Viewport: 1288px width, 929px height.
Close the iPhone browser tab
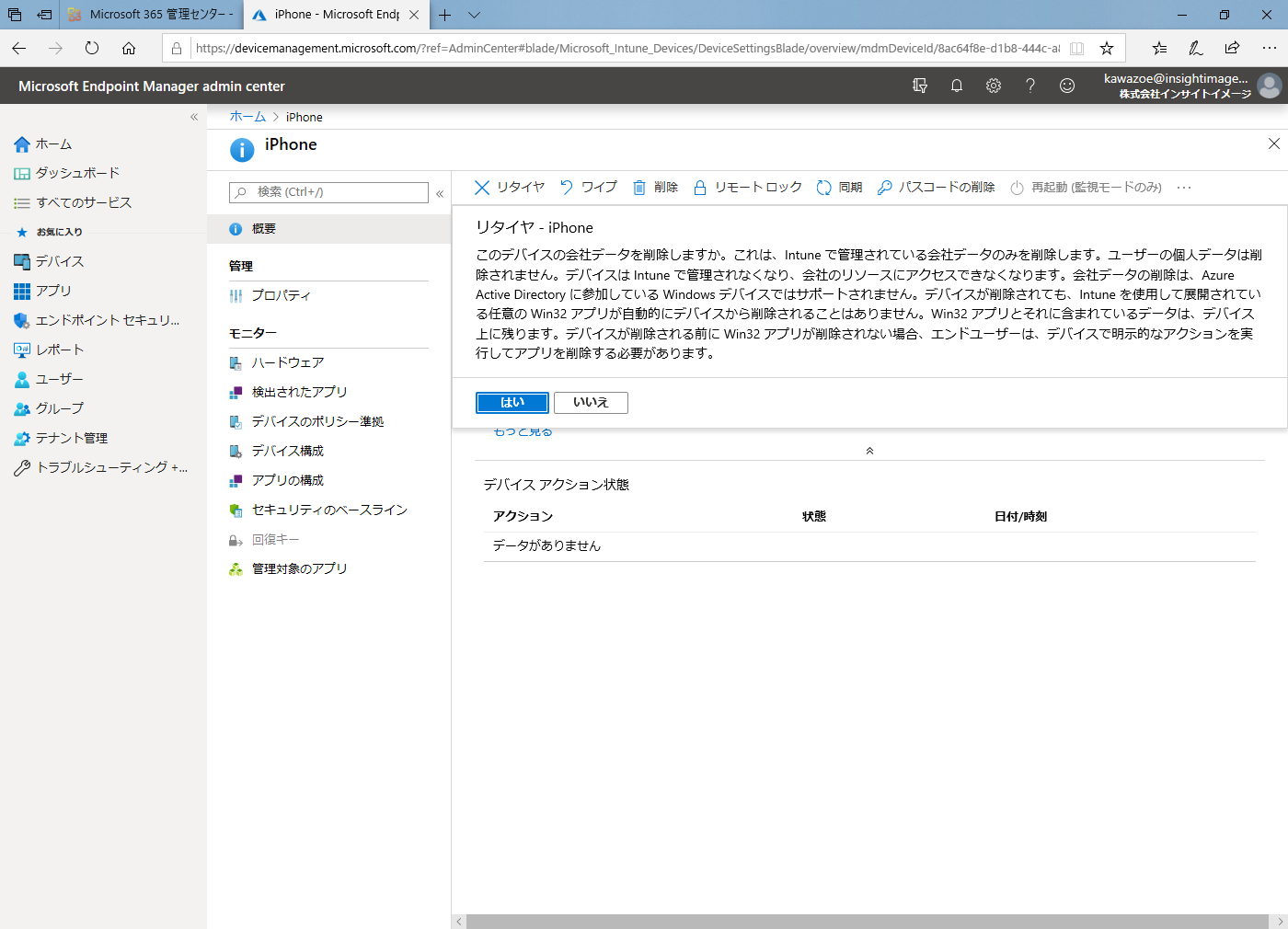414,15
